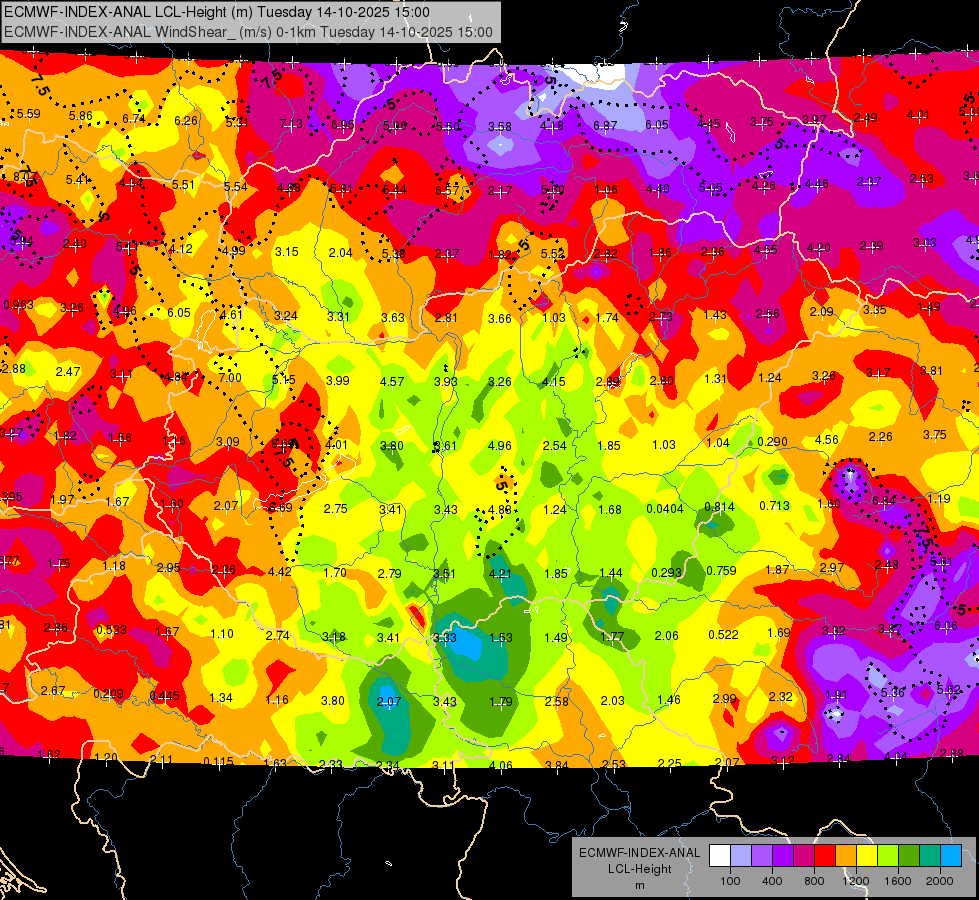Click the wind shear value 4.42
Viewport: 979px width, 900px height.
(280, 571)
